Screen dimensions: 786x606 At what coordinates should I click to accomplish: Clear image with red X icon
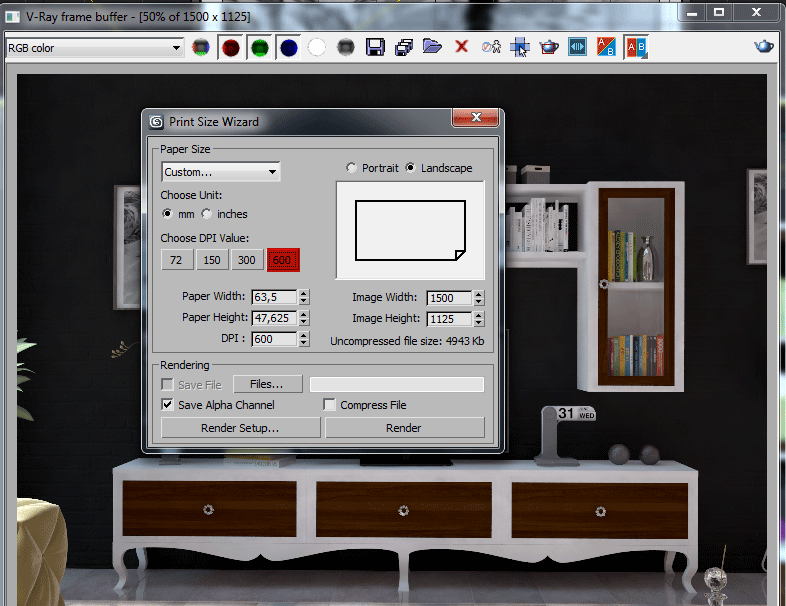[x=462, y=47]
